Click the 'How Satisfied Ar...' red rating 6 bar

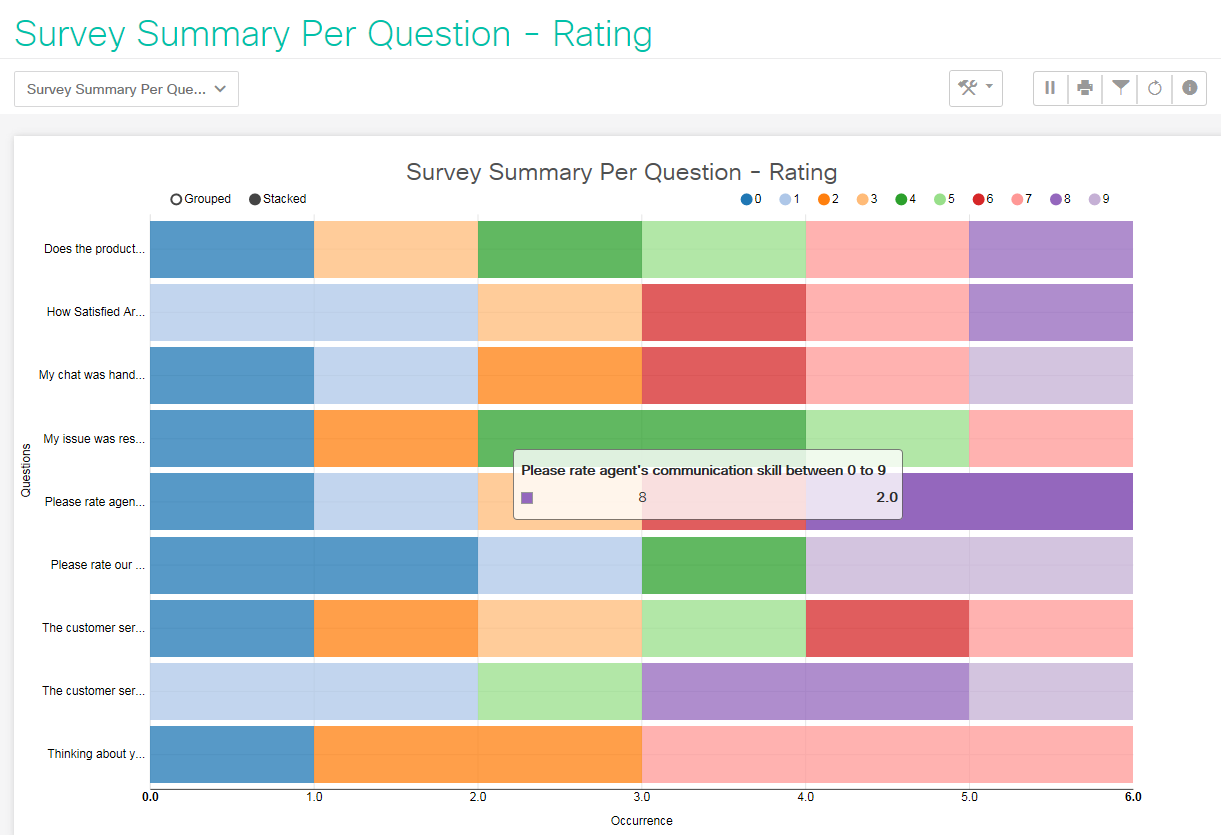[723, 312]
